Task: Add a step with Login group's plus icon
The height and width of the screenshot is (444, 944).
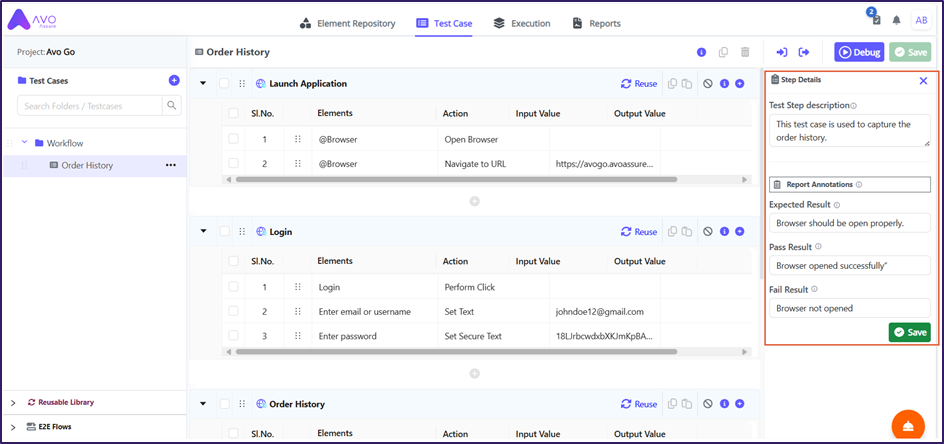Action: pos(740,232)
